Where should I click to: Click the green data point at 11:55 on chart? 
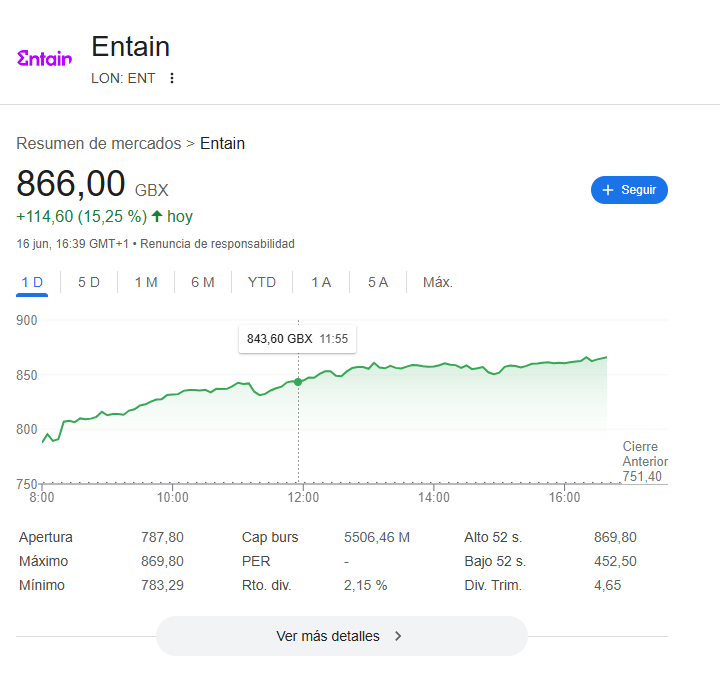tap(298, 382)
